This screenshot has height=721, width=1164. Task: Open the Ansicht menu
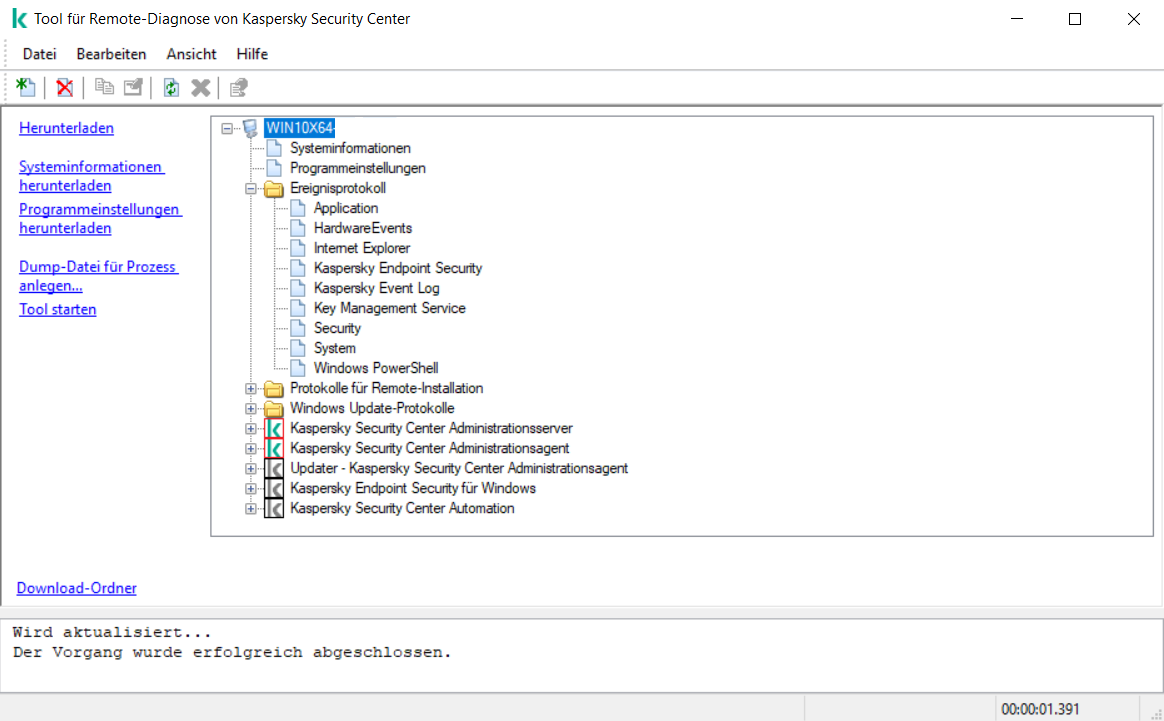click(x=192, y=53)
